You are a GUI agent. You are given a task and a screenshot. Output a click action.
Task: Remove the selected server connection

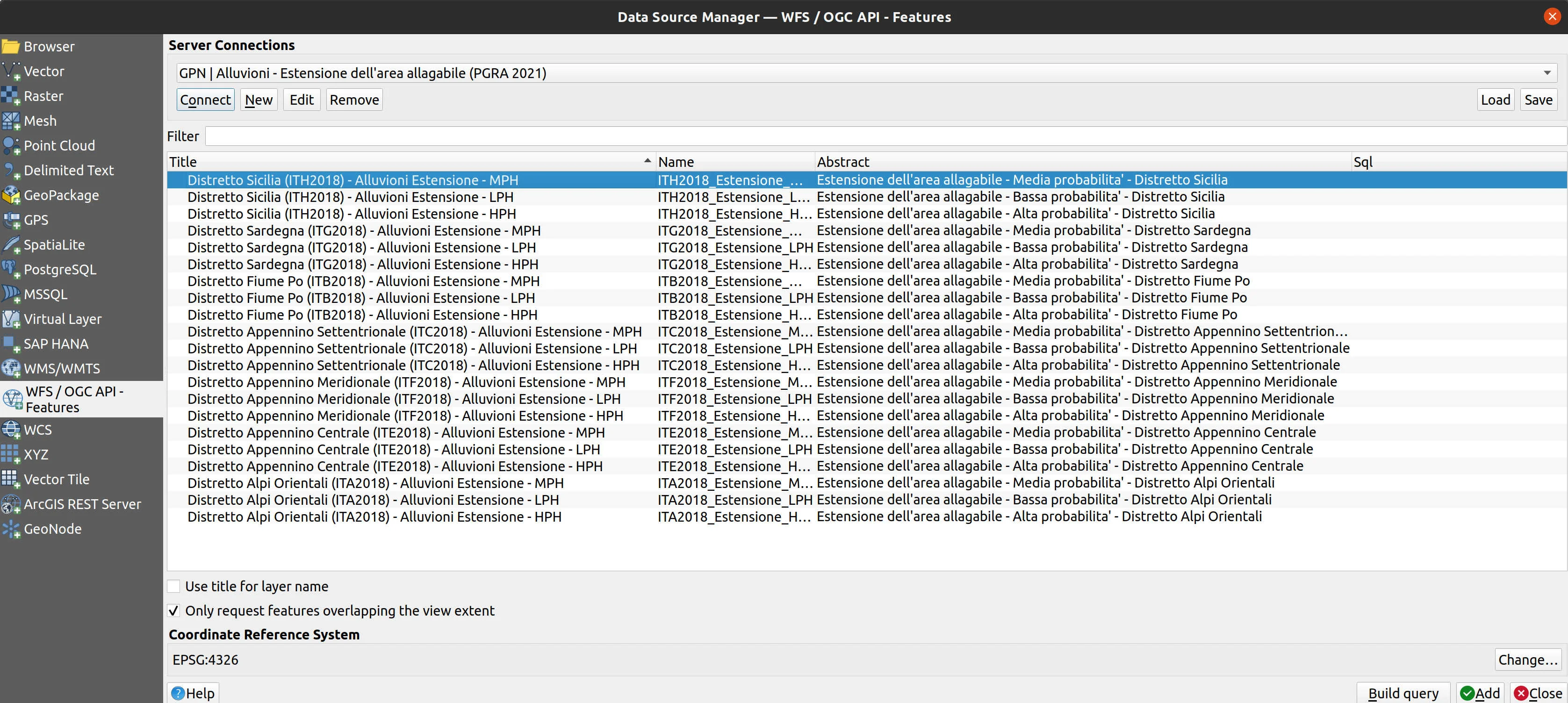[354, 100]
